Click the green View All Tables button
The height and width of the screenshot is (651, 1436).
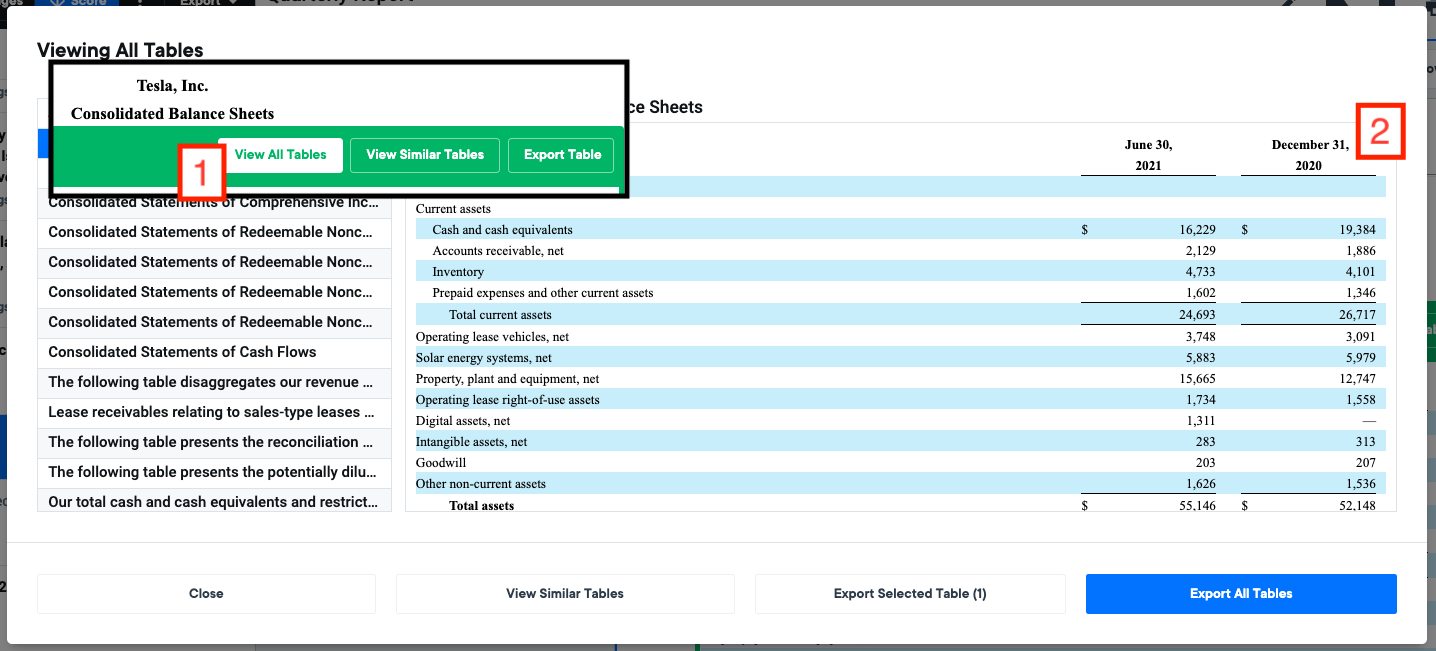coord(280,155)
